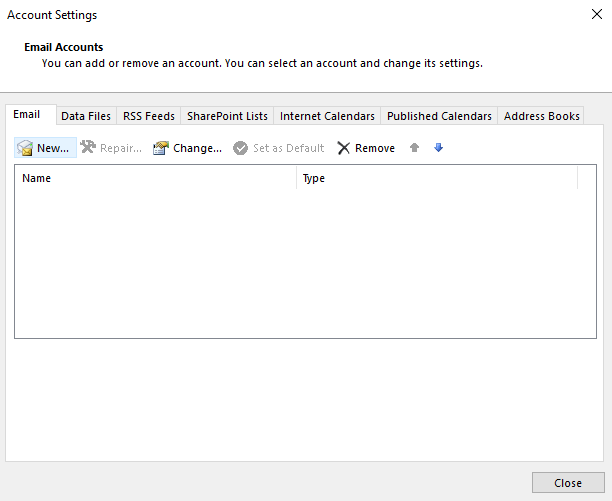Click the Set as Default checkmark
This screenshot has height=501, width=612.
[x=240, y=148]
